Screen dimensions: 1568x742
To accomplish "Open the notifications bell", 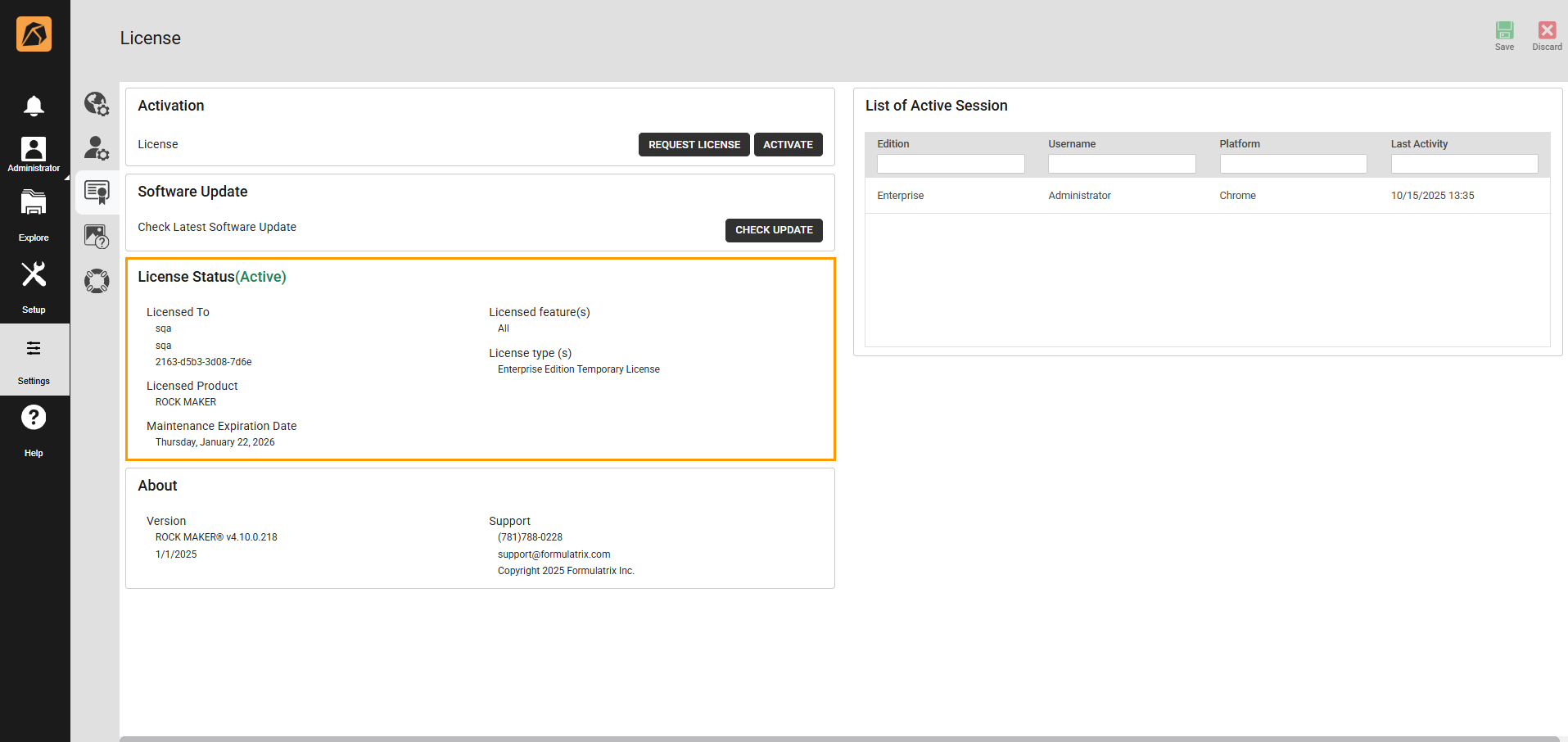I will [x=34, y=106].
